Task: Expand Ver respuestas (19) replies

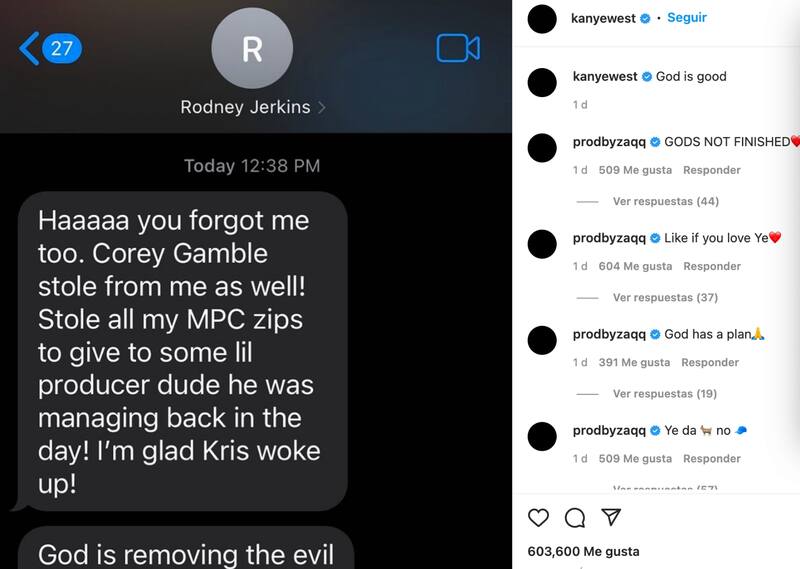Action: [x=665, y=394]
